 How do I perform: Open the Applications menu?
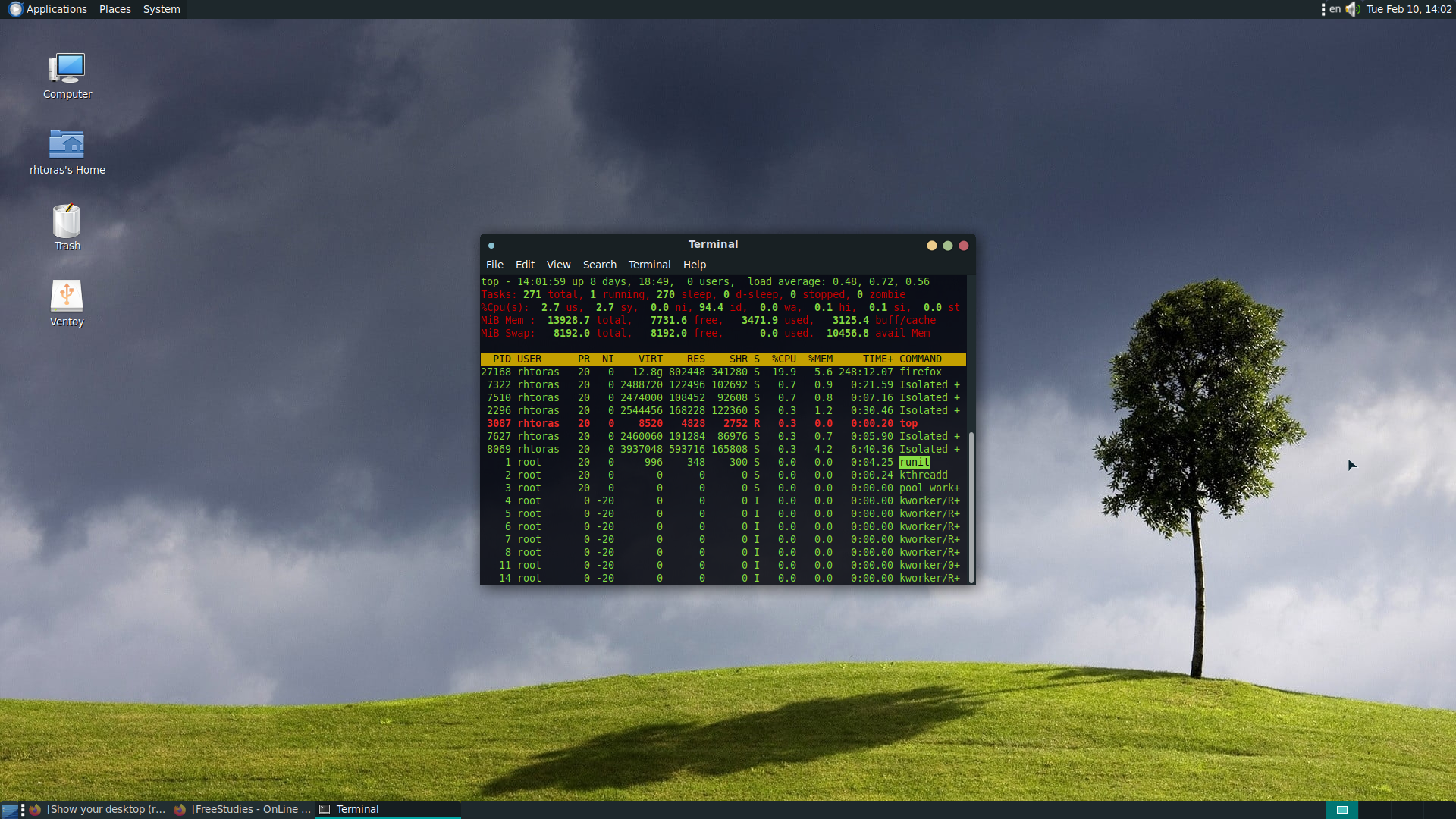click(56, 9)
